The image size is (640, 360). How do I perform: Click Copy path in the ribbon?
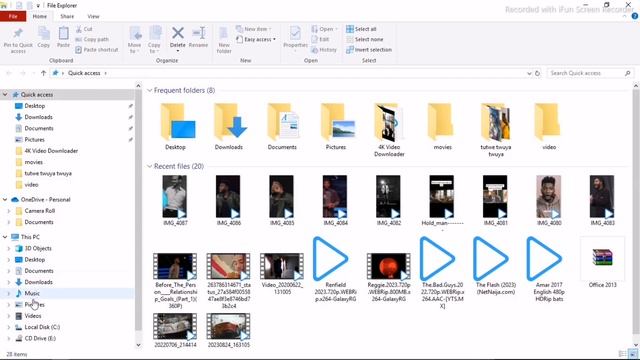point(92,39)
